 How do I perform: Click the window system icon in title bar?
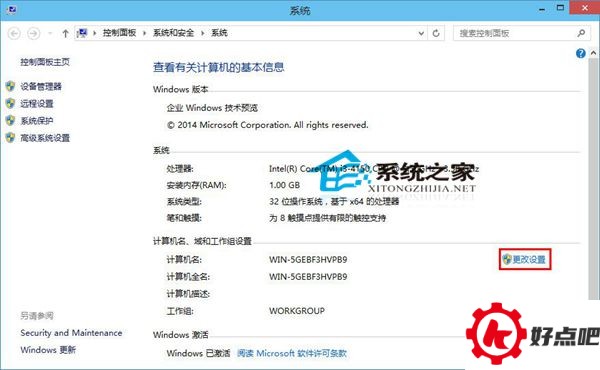coord(11,9)
